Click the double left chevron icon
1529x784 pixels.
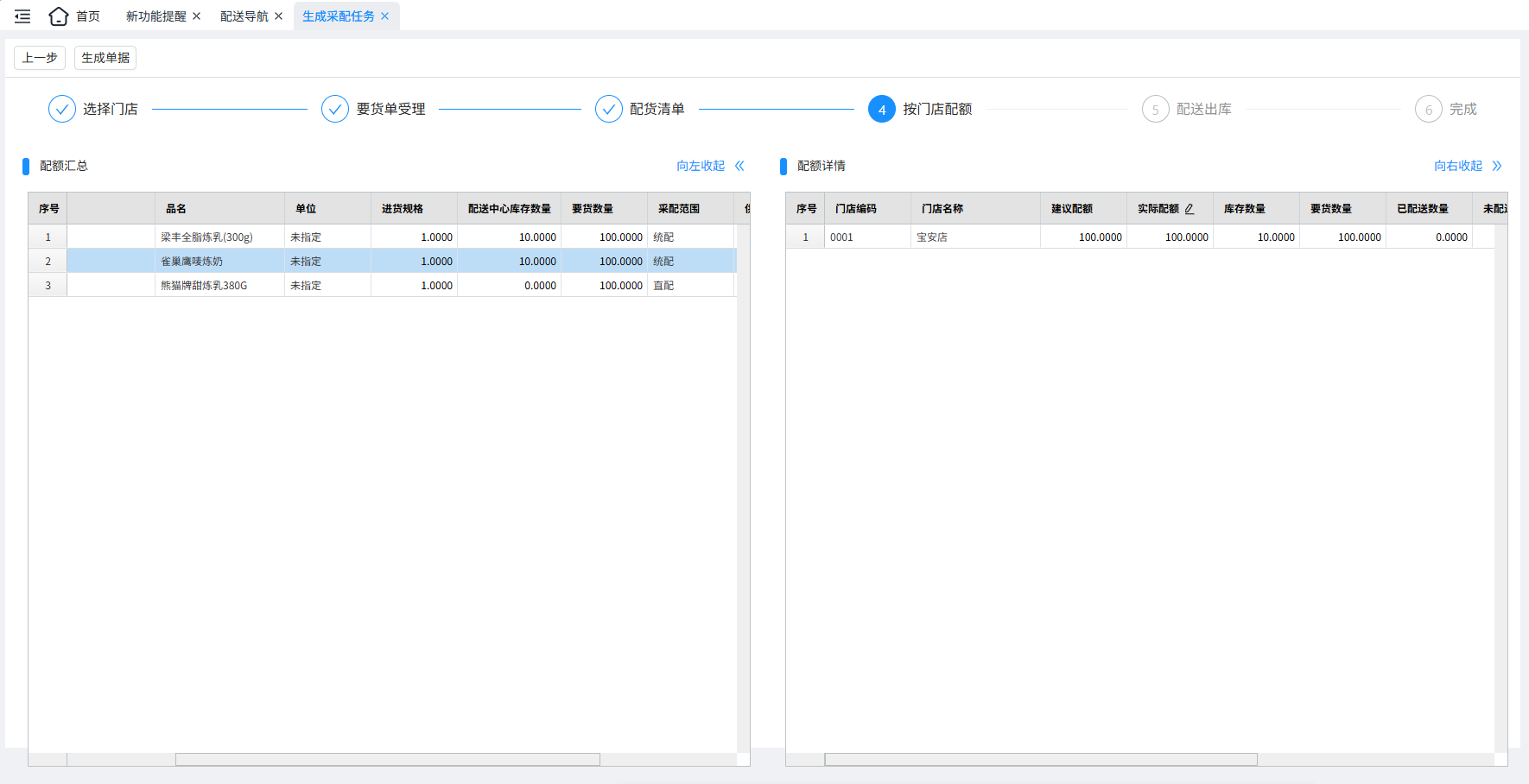click(x=739, y=166)
